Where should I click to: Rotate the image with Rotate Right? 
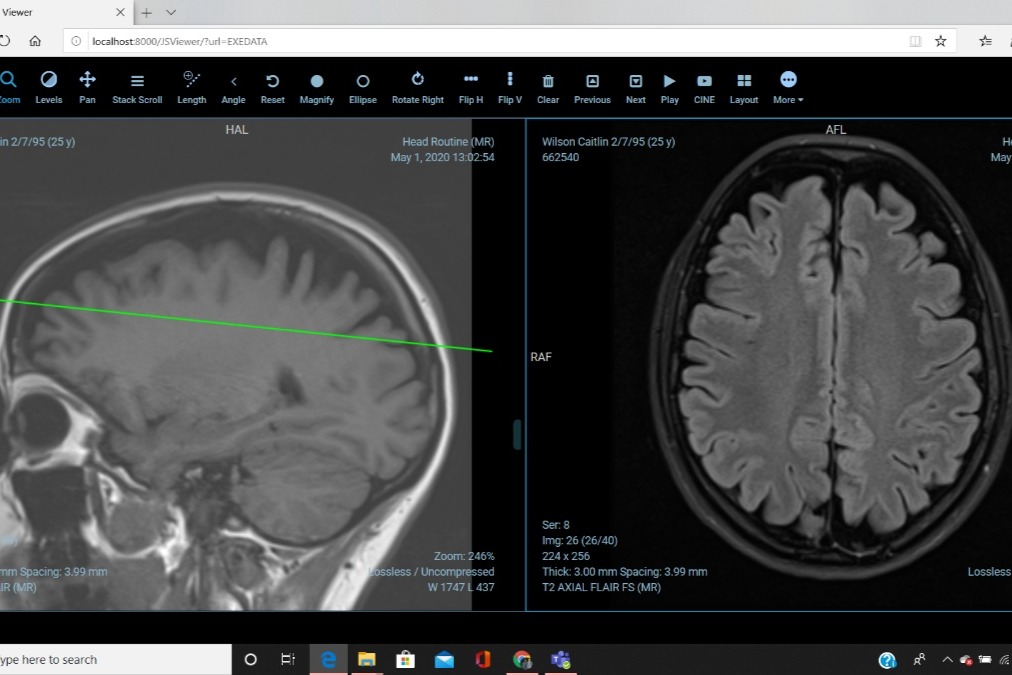tap(418, 87)
